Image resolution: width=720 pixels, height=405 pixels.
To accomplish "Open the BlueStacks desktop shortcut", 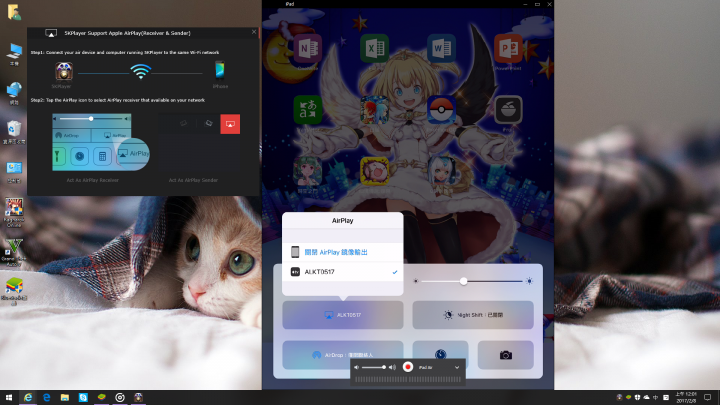I will (14, 291).
